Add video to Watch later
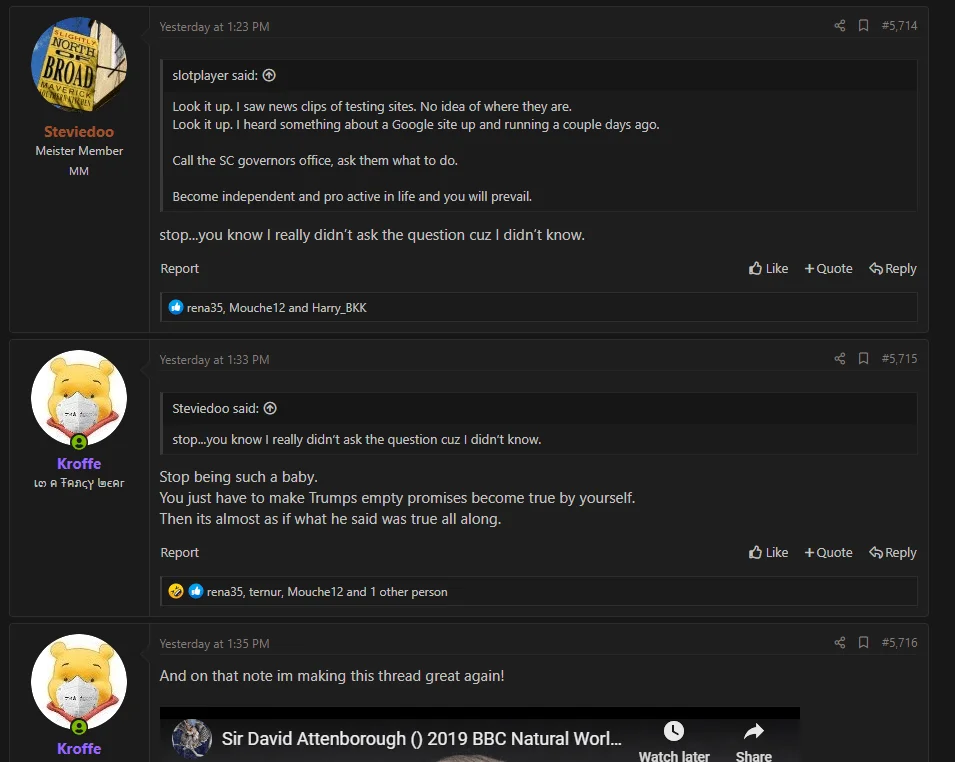This screenshot has width=955, height=762. pyautogui.click(x=674, y=741)
